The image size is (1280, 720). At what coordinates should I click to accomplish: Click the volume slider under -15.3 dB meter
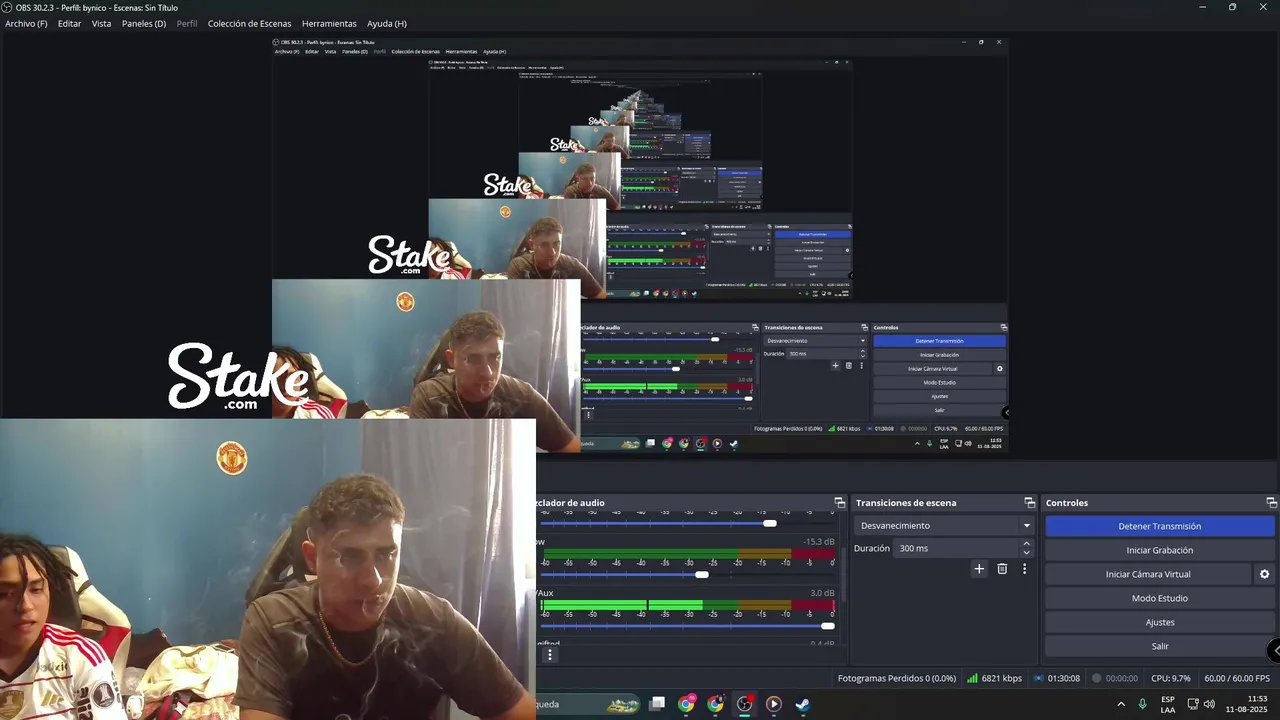pos(702,574)
